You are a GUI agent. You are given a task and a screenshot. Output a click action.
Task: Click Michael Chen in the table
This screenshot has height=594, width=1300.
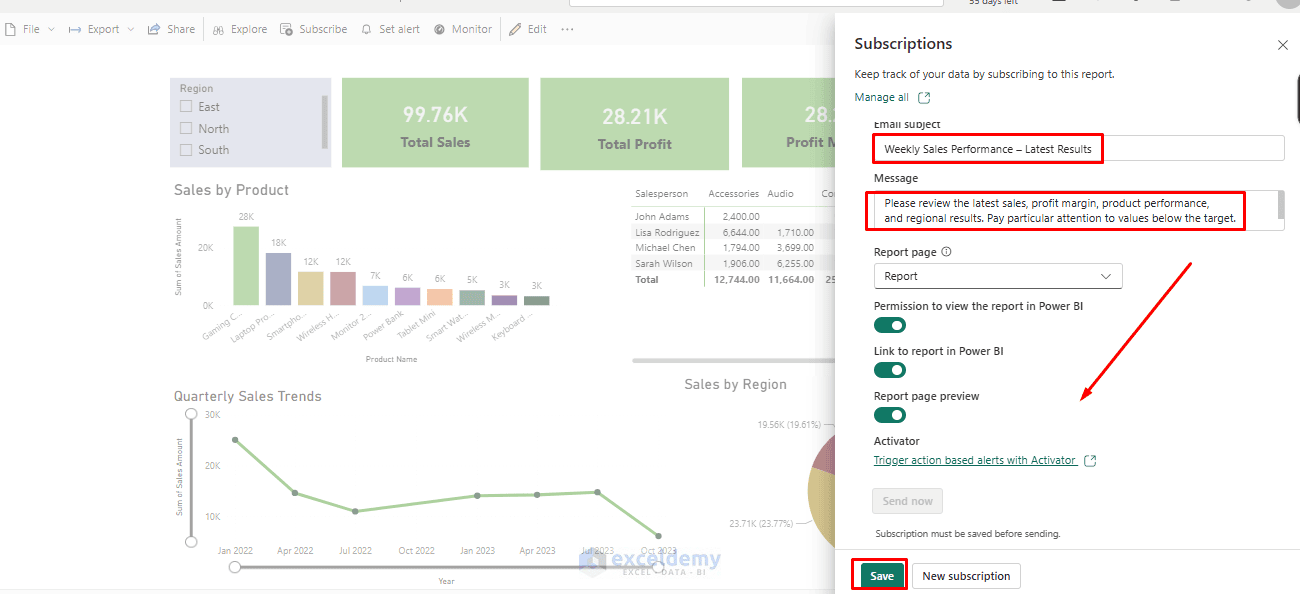click(x=665, y=247)
